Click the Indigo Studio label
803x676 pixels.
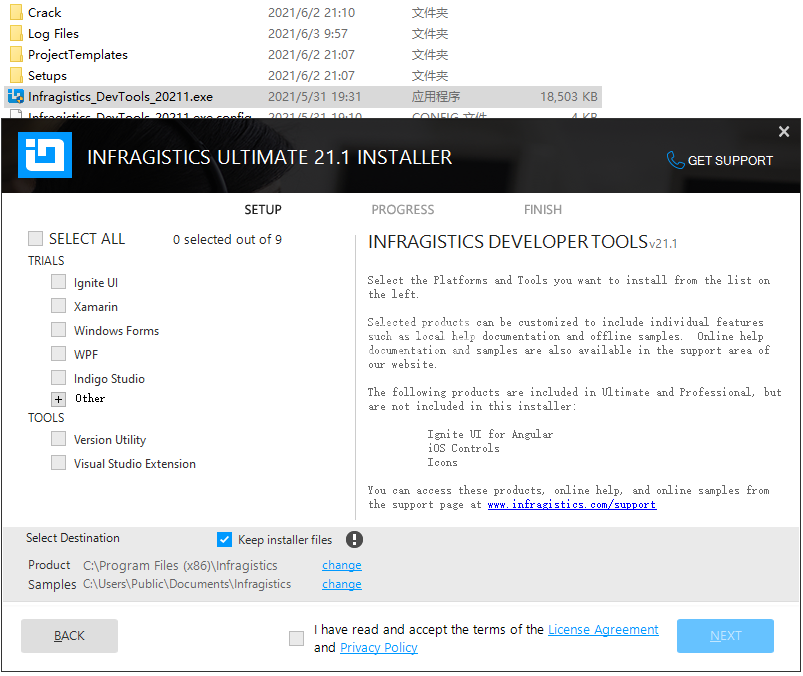[109, 378]
